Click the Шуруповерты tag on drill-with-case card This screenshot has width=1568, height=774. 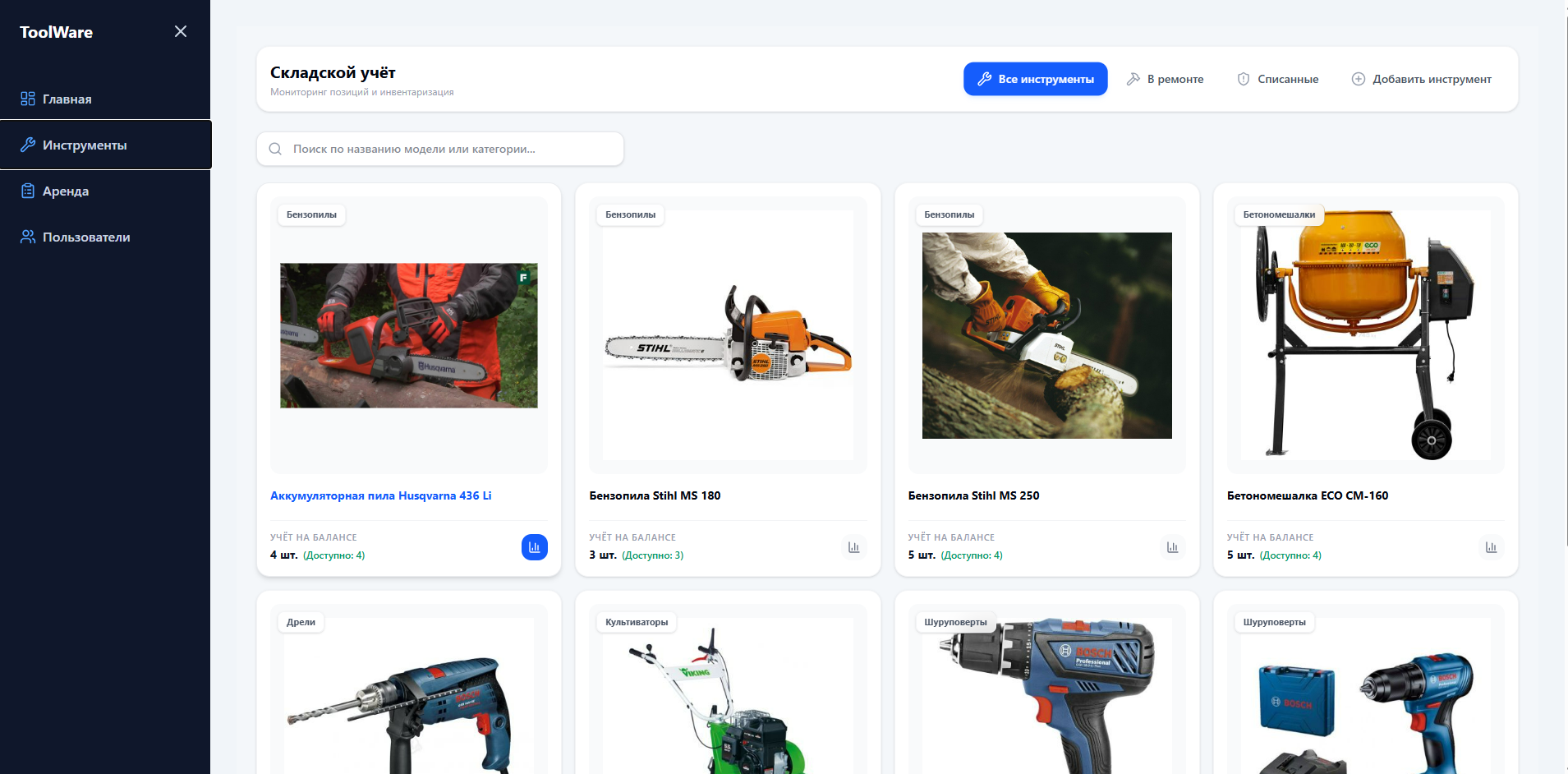(1274, 622)
